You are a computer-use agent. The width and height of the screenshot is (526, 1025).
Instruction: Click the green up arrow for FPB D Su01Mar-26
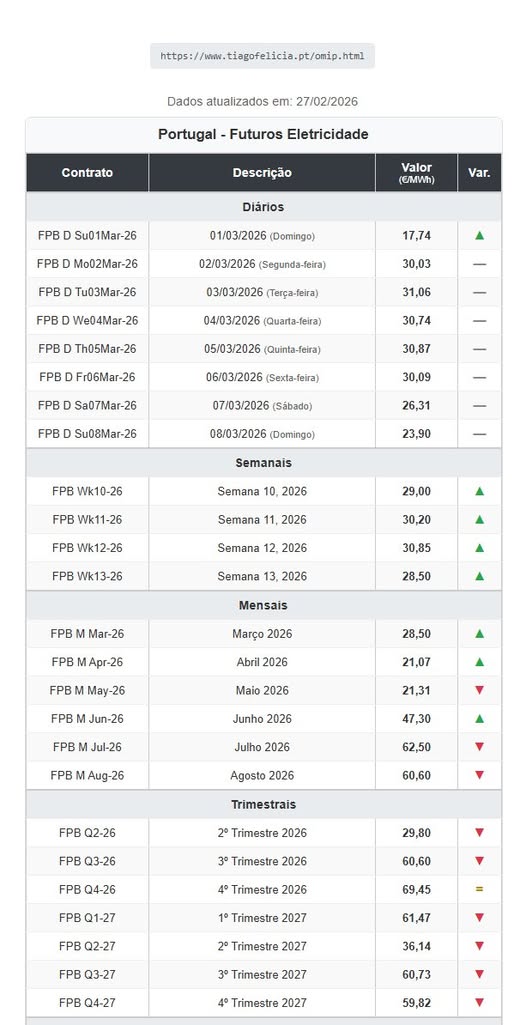[x=480, y=235]
